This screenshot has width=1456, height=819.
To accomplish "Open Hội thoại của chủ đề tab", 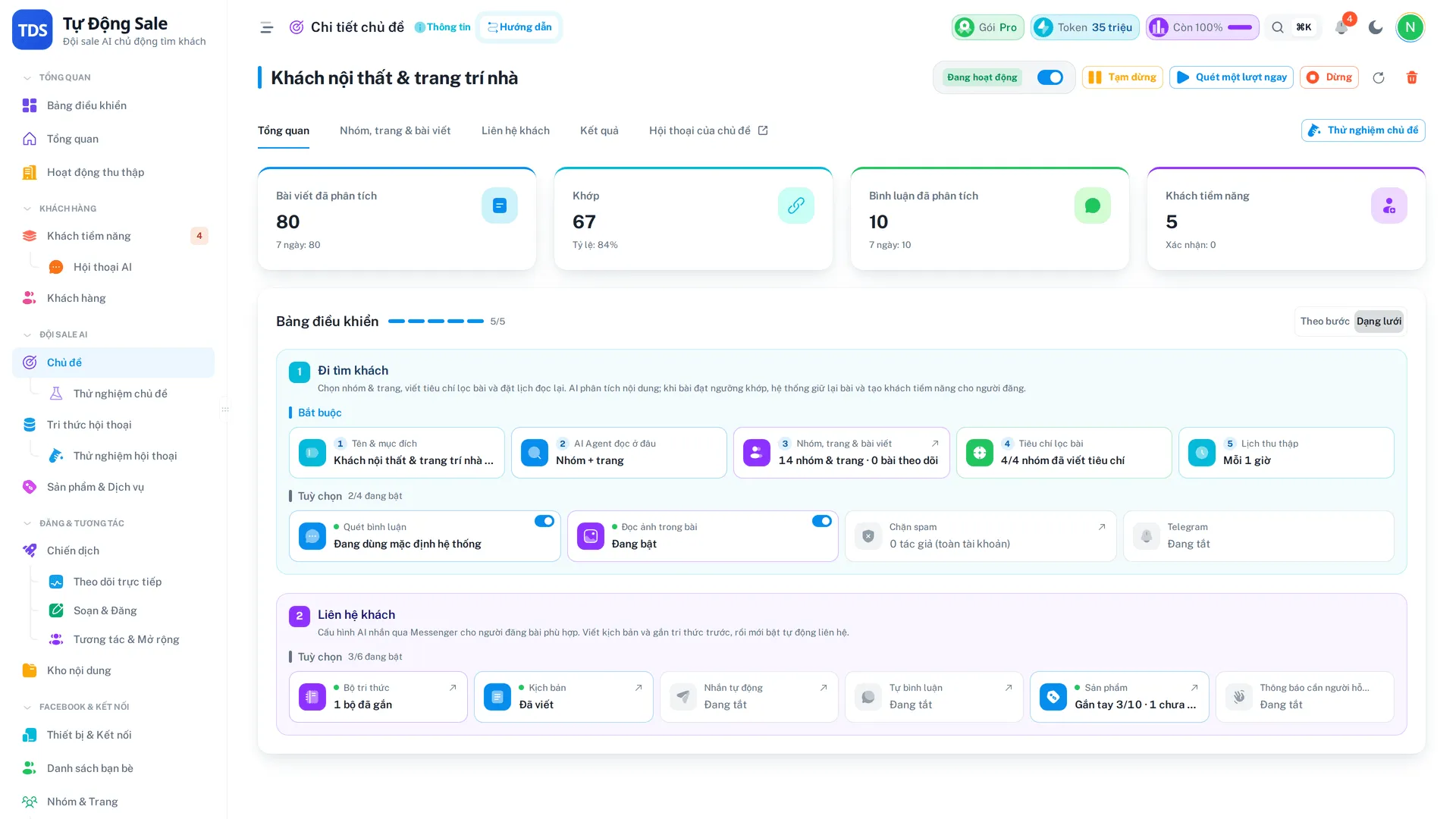I will click(x=708, y=130).
